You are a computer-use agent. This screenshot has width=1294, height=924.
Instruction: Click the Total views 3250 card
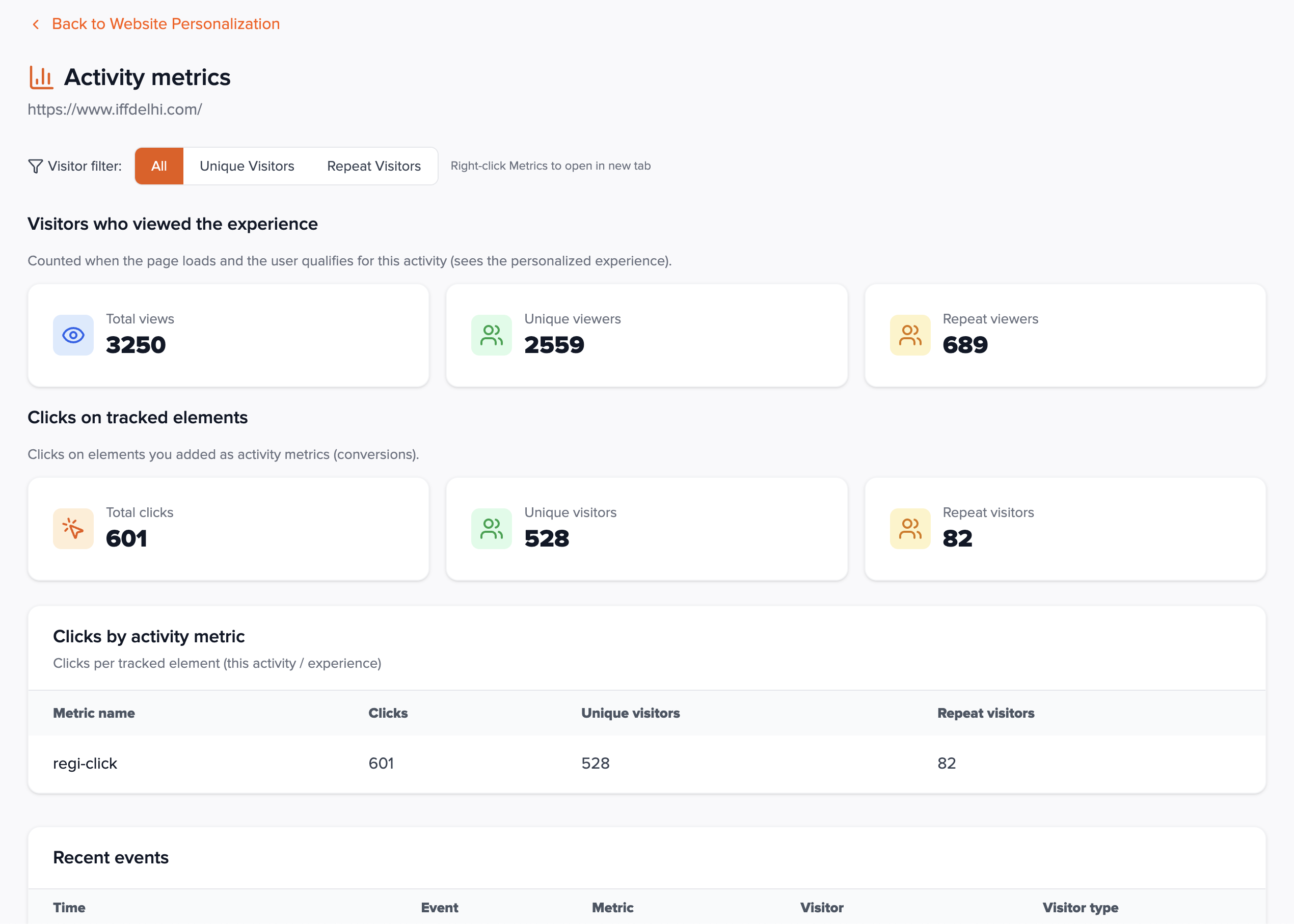point(228,335)
